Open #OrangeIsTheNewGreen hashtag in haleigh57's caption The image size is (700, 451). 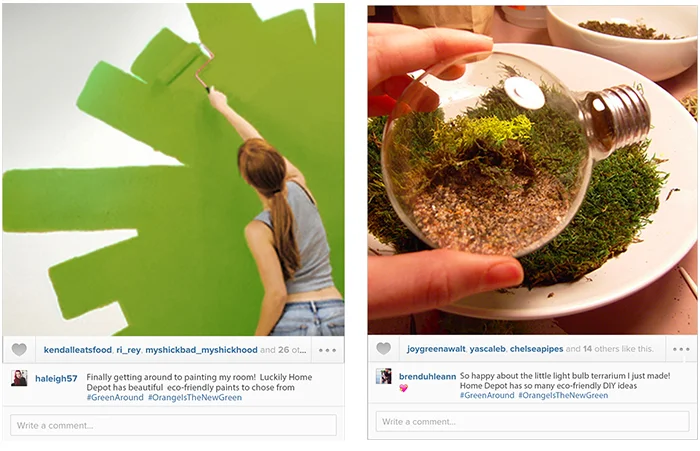coord(195,397)
